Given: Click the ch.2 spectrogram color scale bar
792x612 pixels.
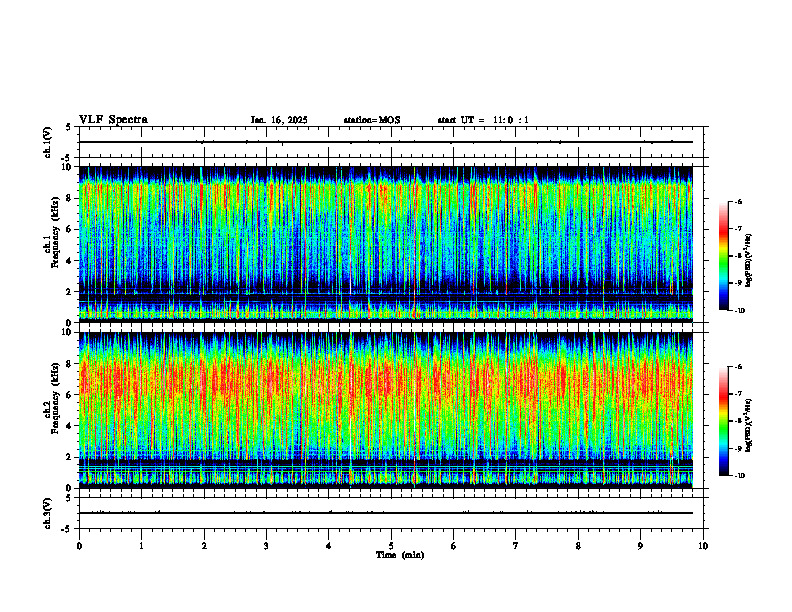Looking at the screenshot, I should pyautogui.click(x=724, y=421).
